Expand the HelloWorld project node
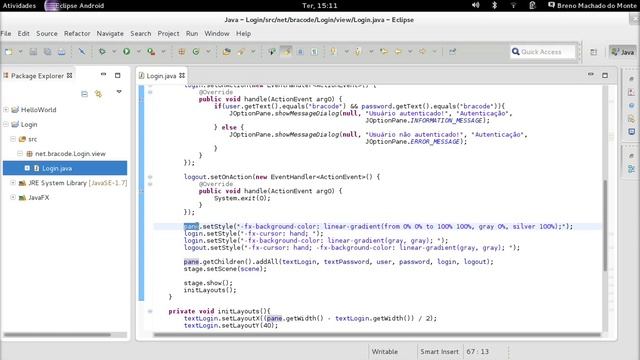Viewport: 640px width, 360px height. pos(6,109)
